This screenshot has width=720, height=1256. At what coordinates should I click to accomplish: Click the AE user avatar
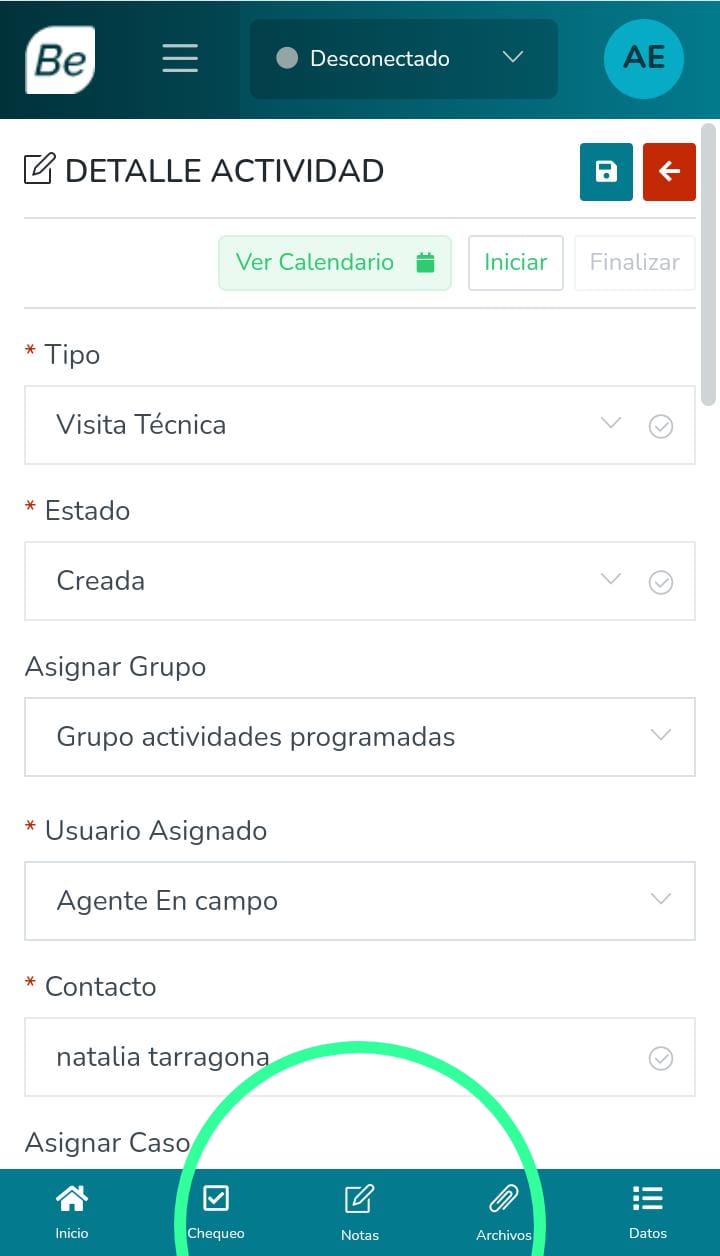tap(643, 59)
